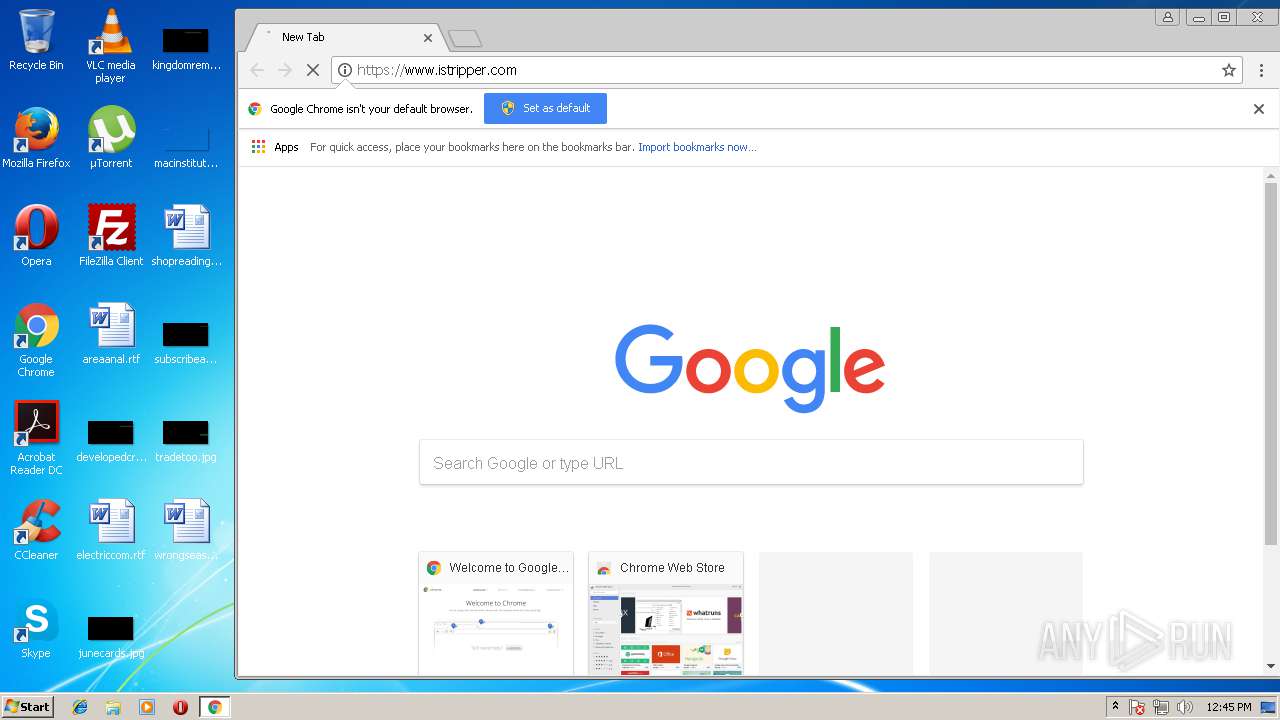1280x720 pixels.
Task: Open Action Center flag in tray
Action: (1137, 707)
